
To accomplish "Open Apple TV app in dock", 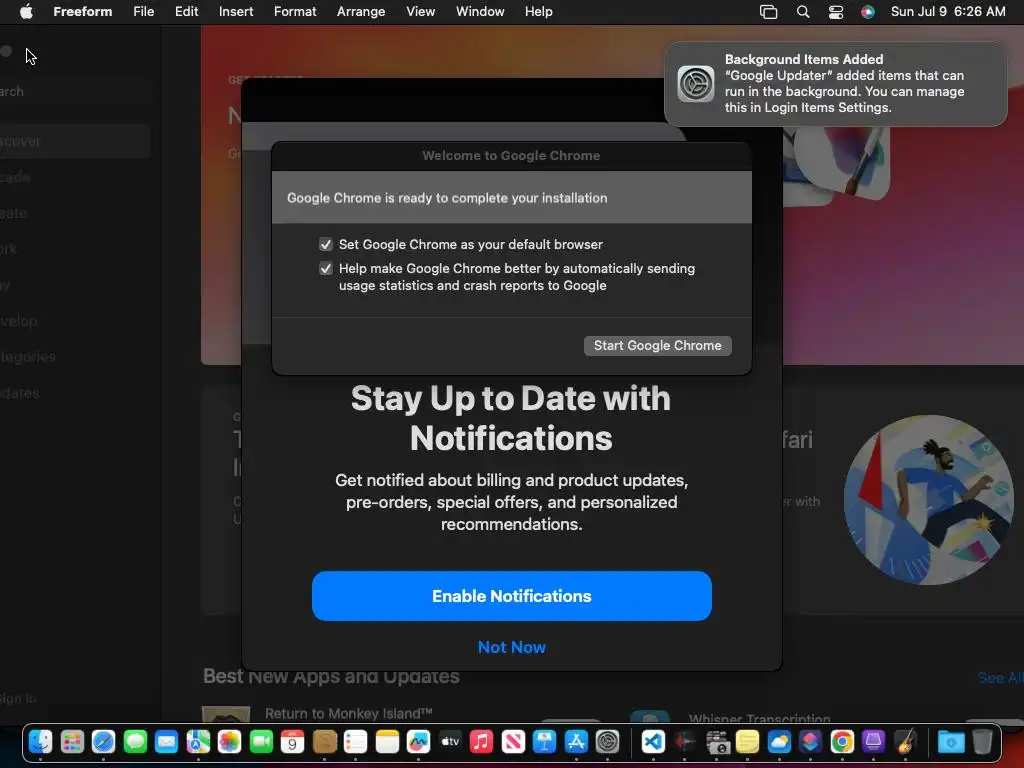I will click(x=450, y=742).
